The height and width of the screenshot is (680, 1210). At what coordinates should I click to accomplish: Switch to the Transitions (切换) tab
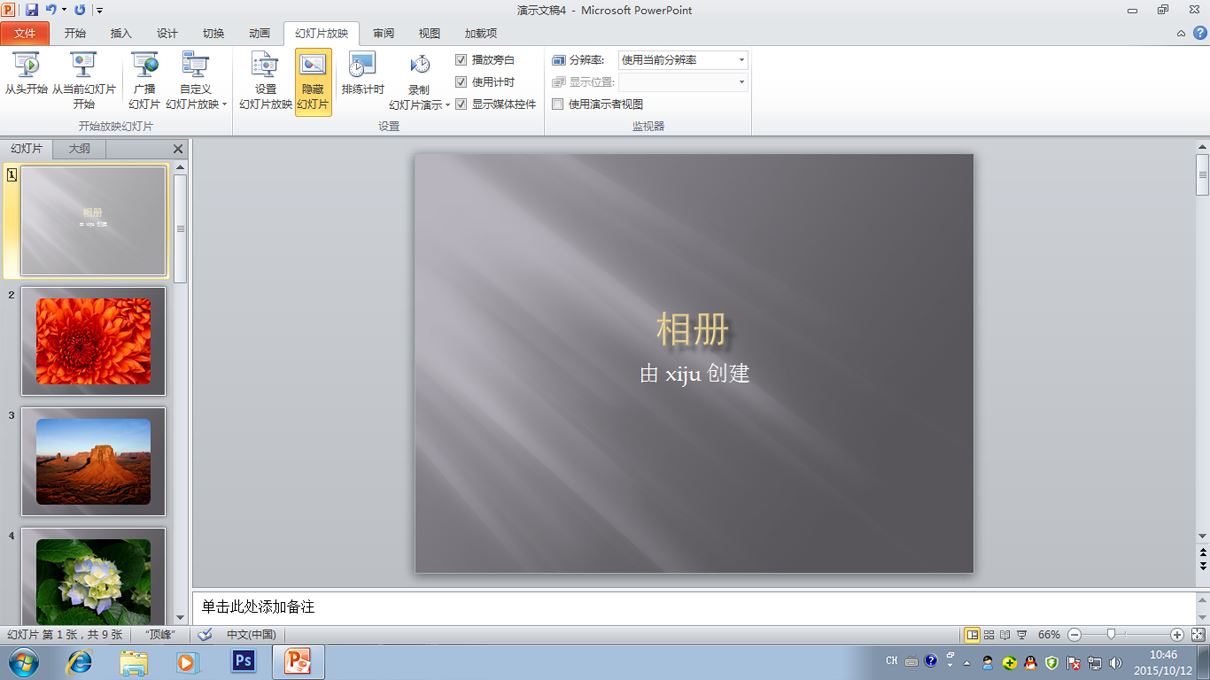coord(213,33)
